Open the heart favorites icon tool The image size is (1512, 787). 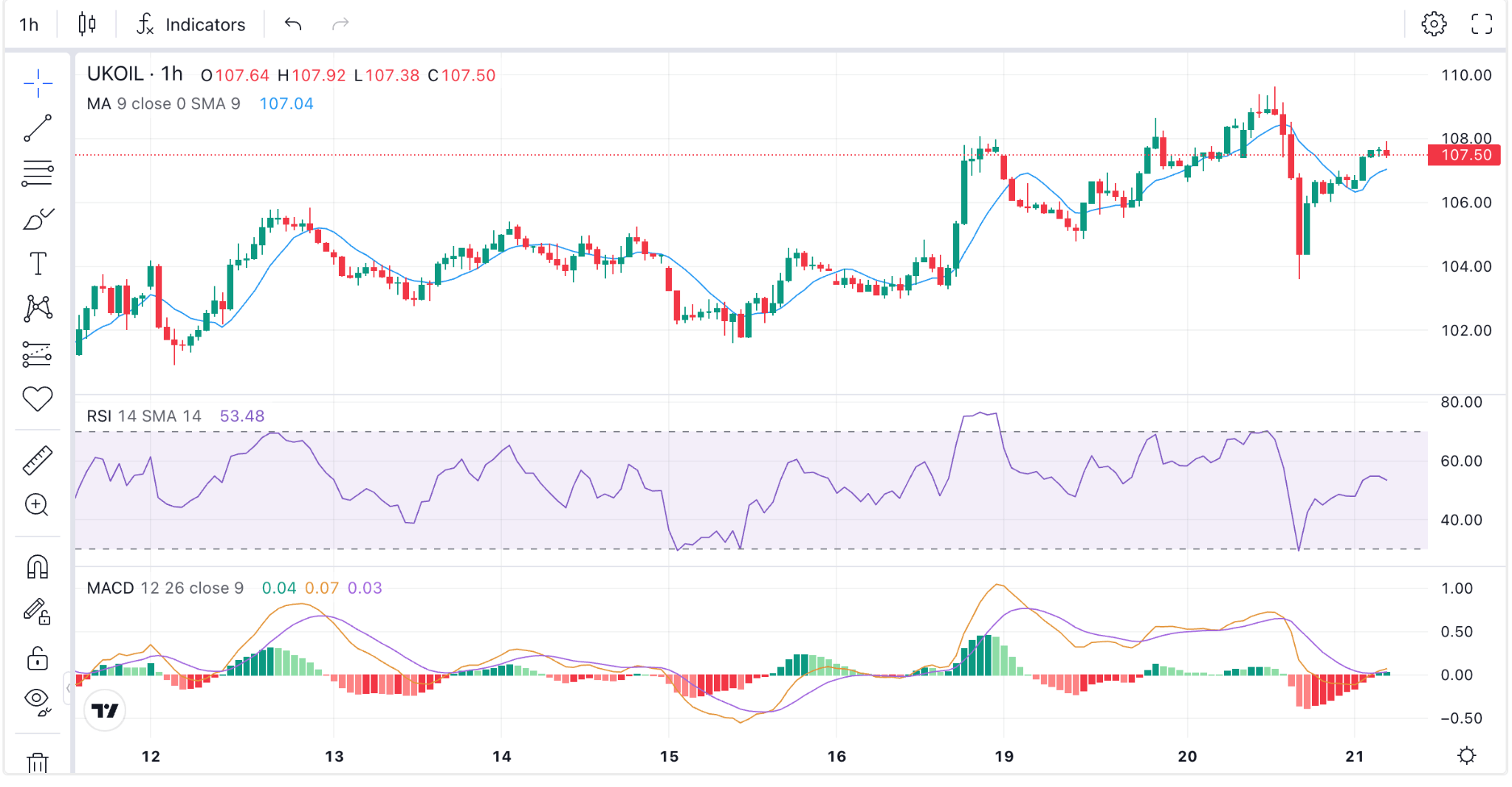[38, 399]
